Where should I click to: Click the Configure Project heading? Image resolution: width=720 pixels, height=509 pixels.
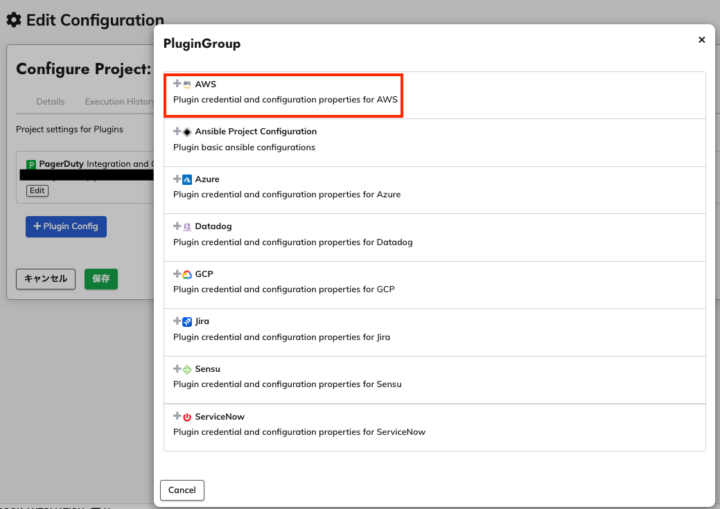click(84, 69)
